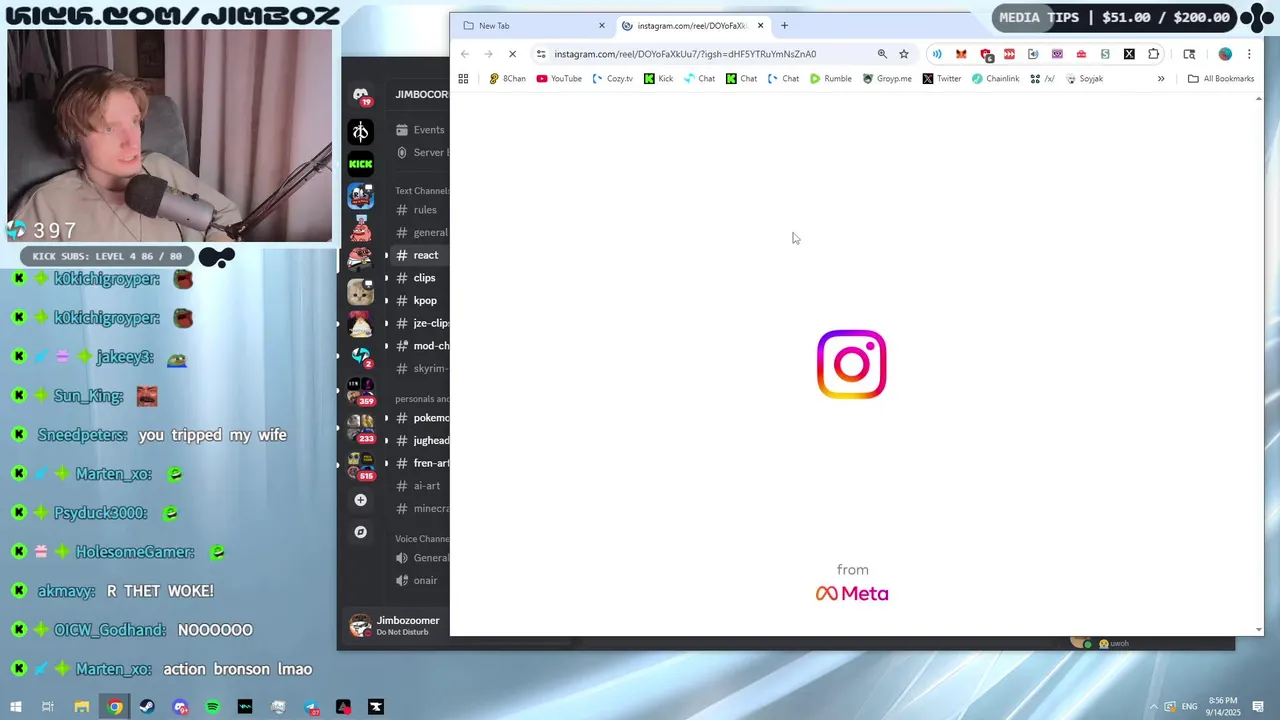Screen dimensions: 1280x720
Task: Open the kpop channel in Discord
Action: tap(420, 301)
